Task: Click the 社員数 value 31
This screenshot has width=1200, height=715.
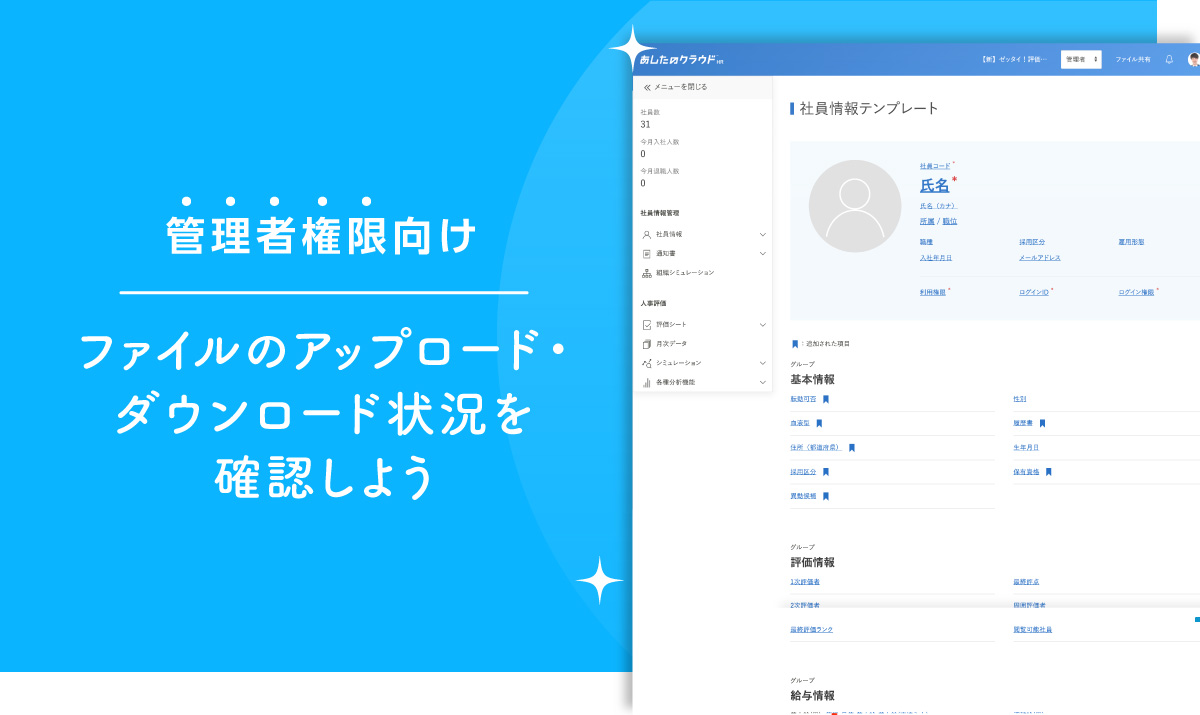Action: pyautogui.click(x=645, y=125)
